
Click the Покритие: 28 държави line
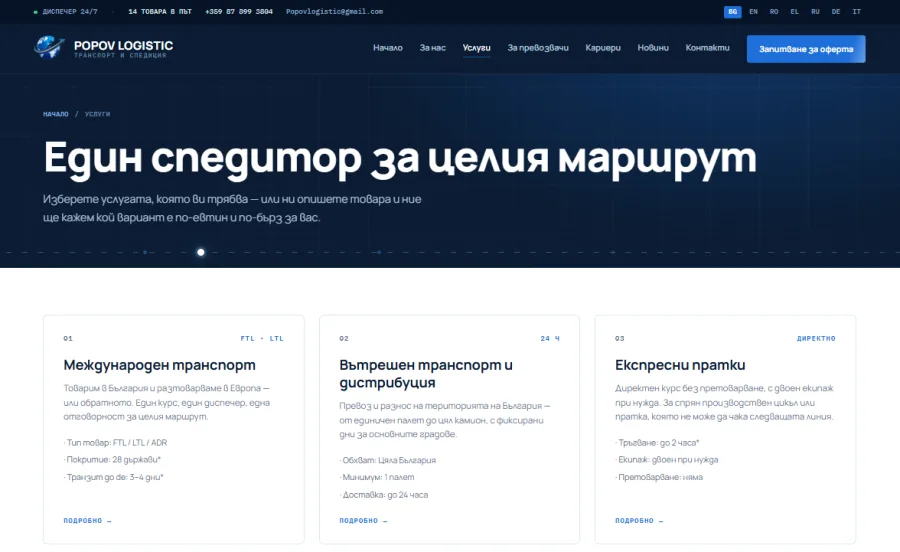(x=112, y=460)
